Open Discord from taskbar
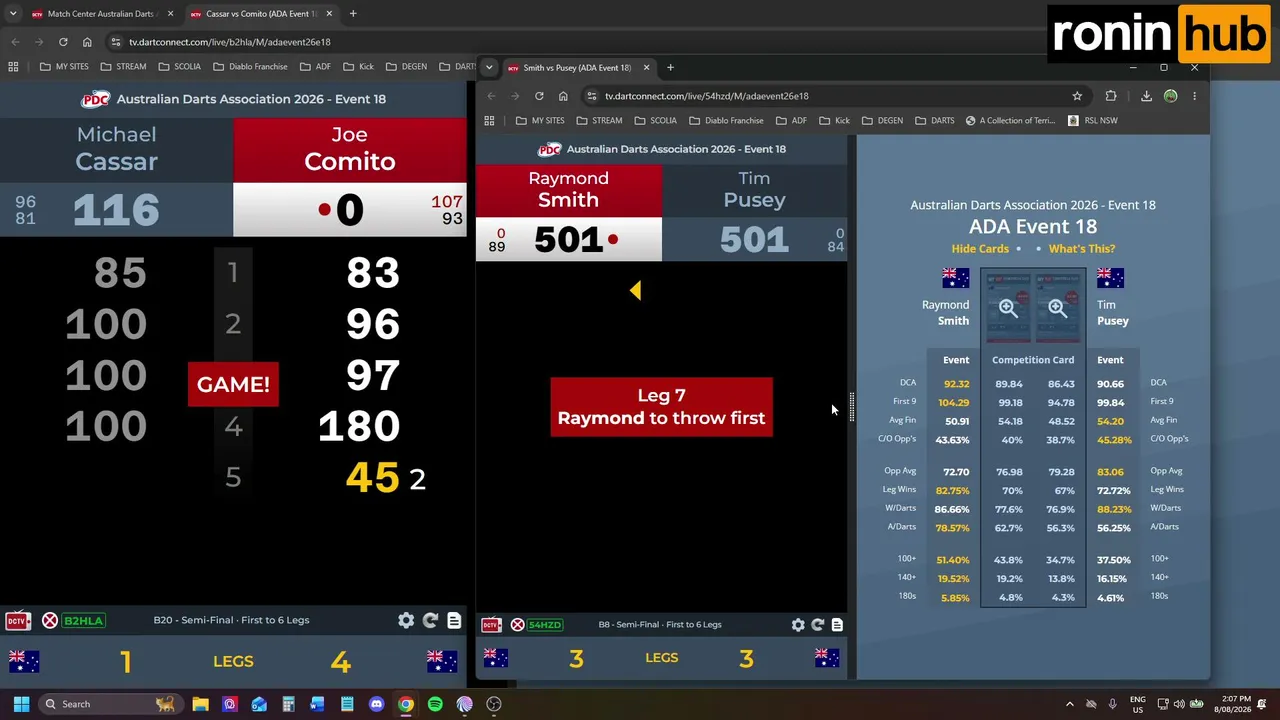 coord(376,704)
